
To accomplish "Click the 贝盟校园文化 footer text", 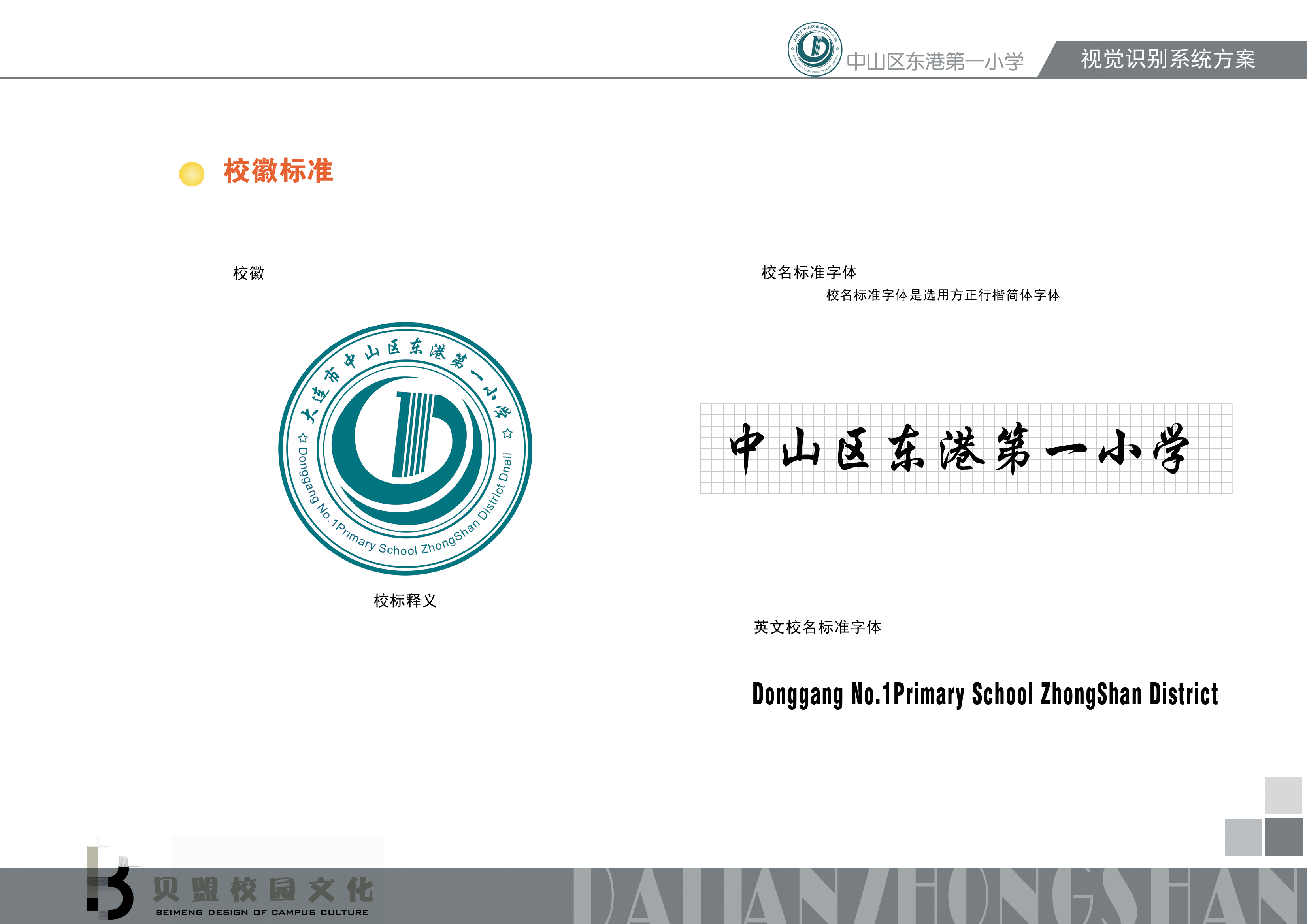I will (x=263, y=890).
